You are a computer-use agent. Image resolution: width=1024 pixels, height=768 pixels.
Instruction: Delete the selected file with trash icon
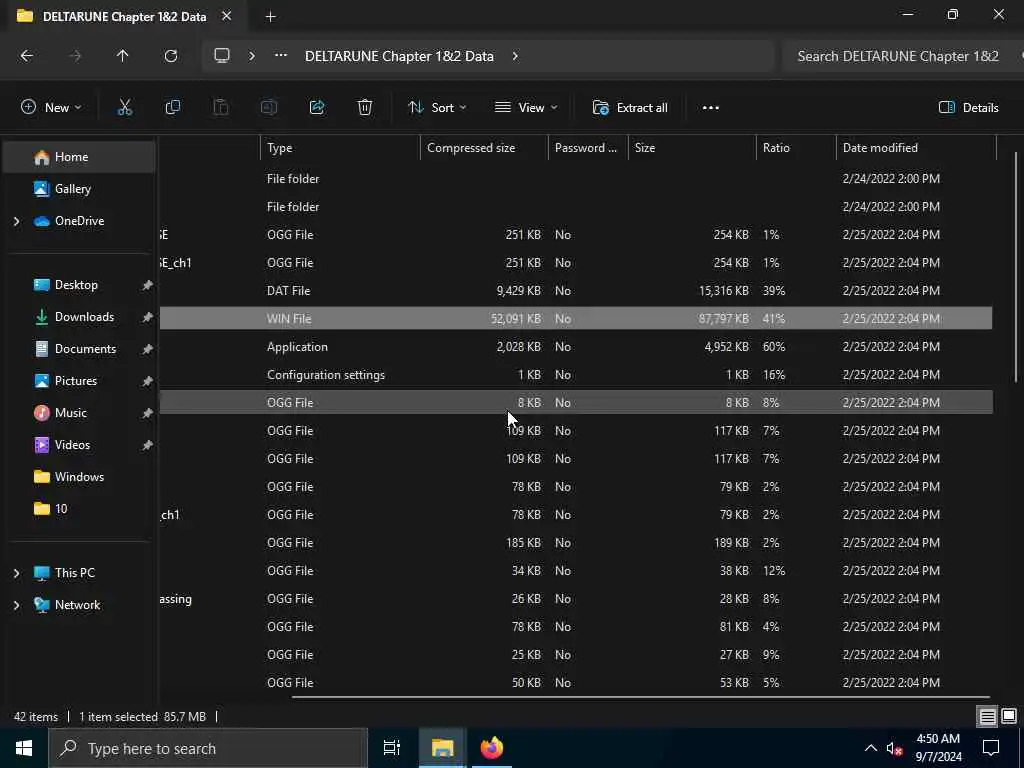(365, 108)
